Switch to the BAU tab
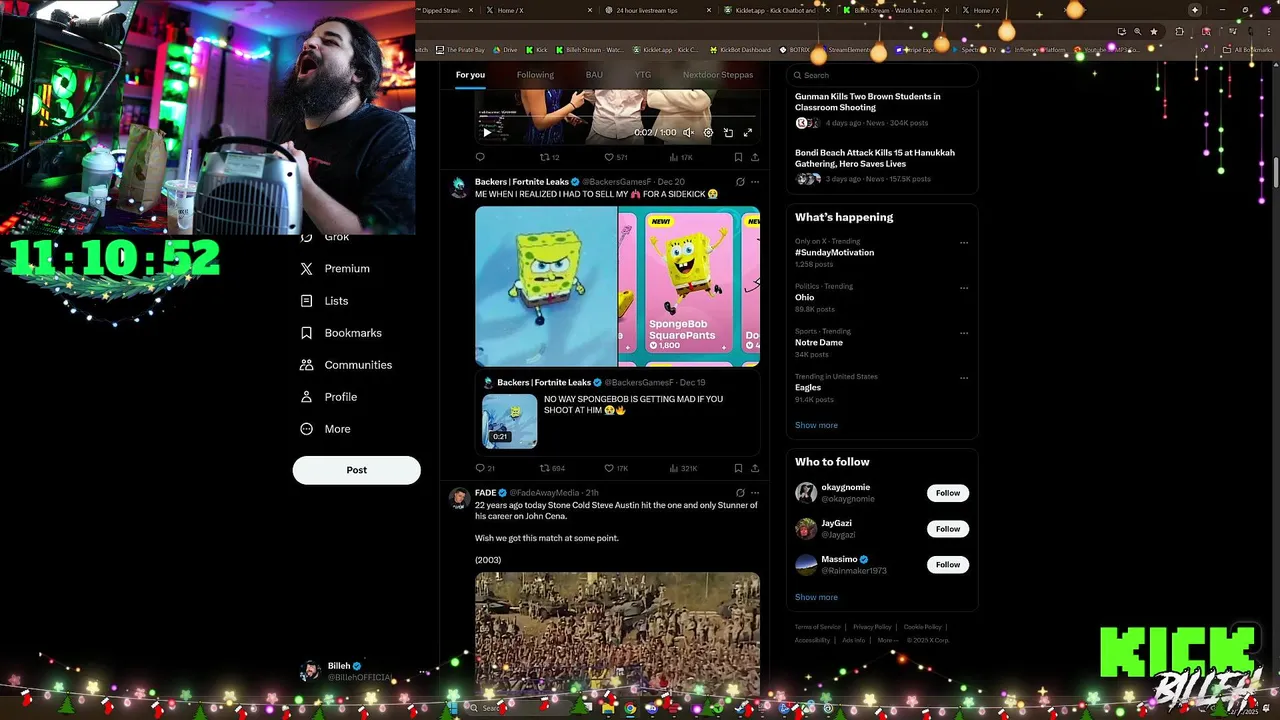This screenshot has width=1280, height=720. pyautogui.click(x=594, y=75)
